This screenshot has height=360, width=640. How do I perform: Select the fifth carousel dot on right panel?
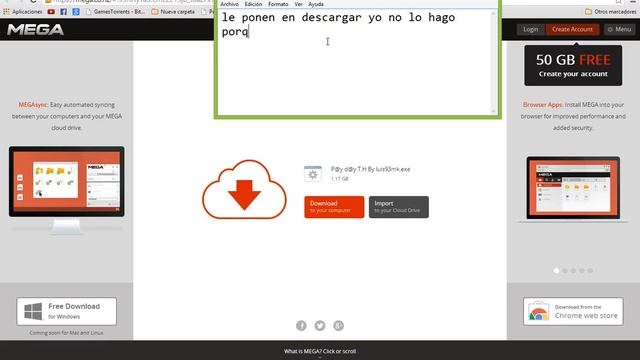click(x=590, y=271)
